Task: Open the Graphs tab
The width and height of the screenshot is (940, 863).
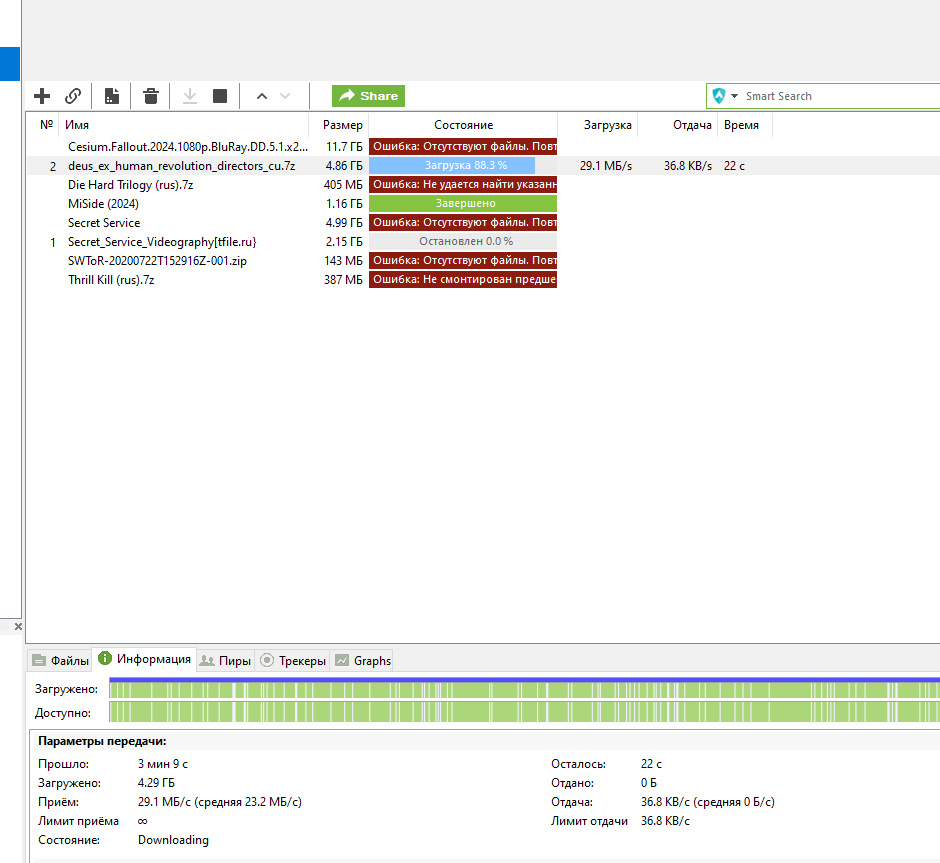Action: click(x=363, y=660)
